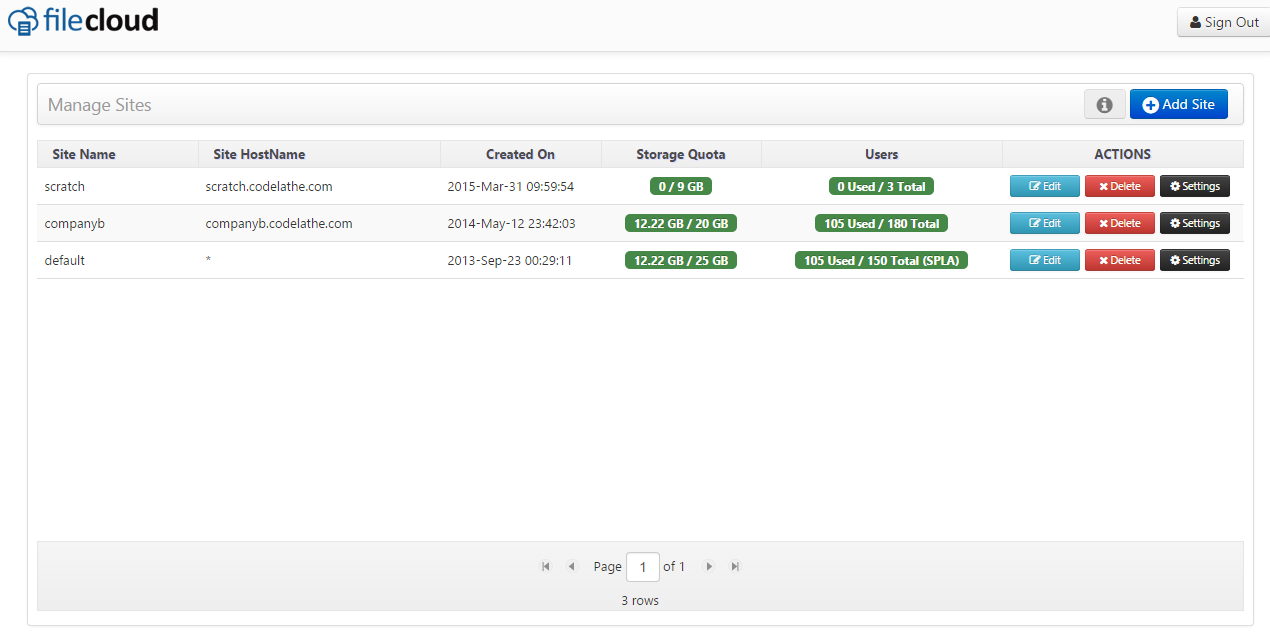The image size is (1270, 635).
Task: Click created date '2014-May-12 23:42:03'
Action: click(511, 223)
